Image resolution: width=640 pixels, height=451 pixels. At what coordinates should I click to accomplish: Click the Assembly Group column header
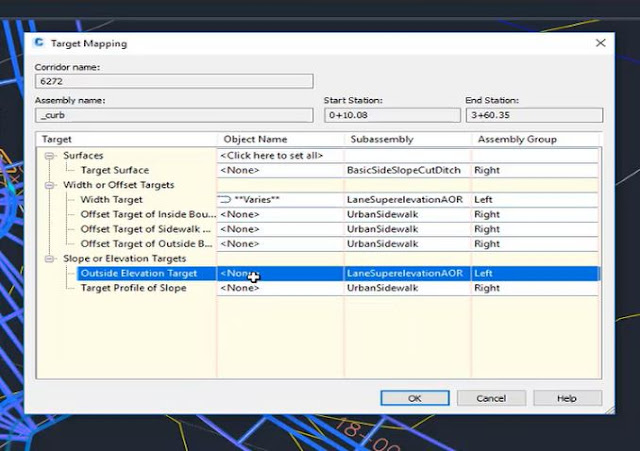536,139
